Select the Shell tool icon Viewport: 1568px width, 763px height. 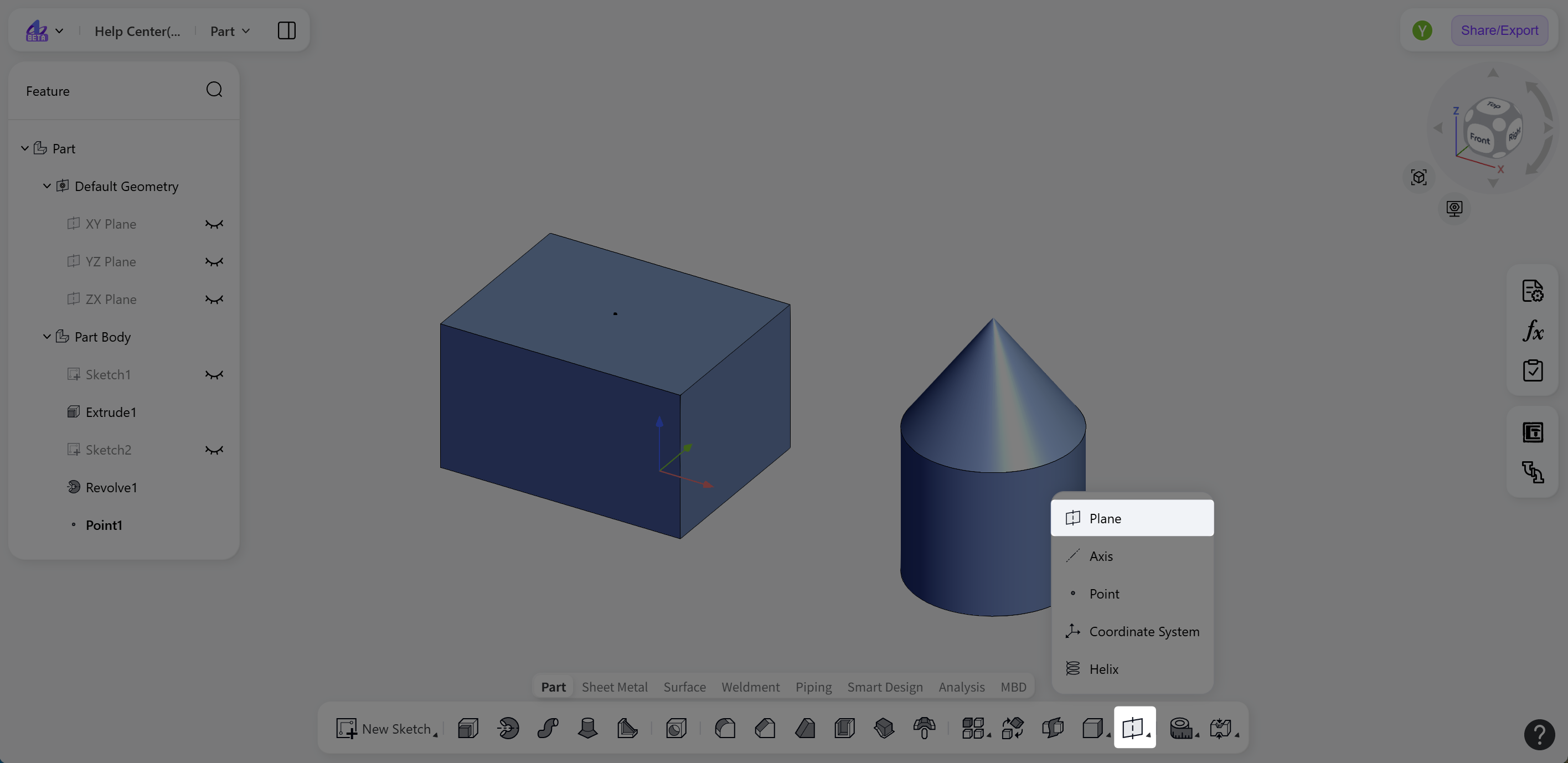pyautogui.click(x=845, y=728)
